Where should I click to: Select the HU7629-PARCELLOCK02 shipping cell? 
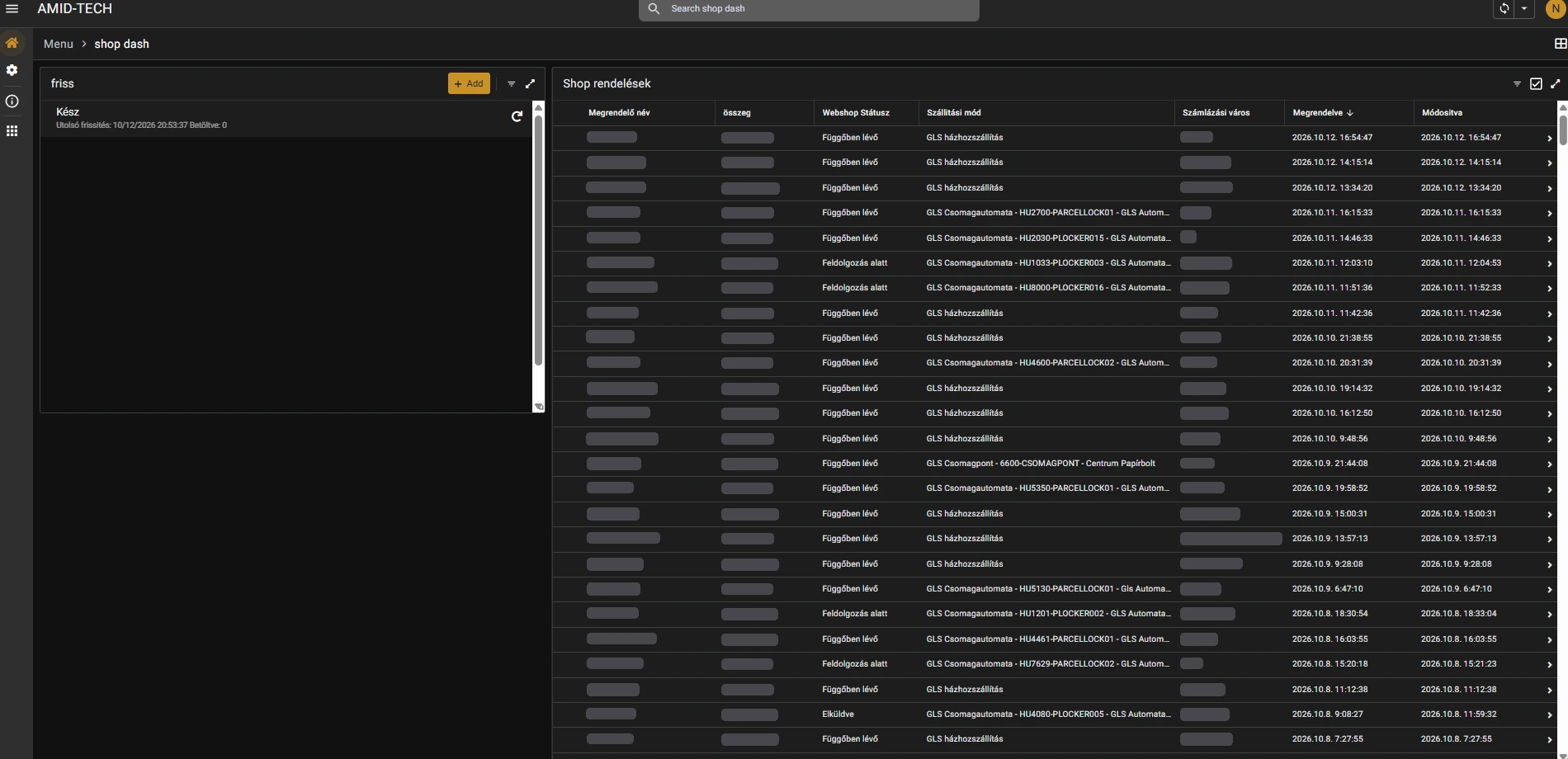[x=1048, y=664]
